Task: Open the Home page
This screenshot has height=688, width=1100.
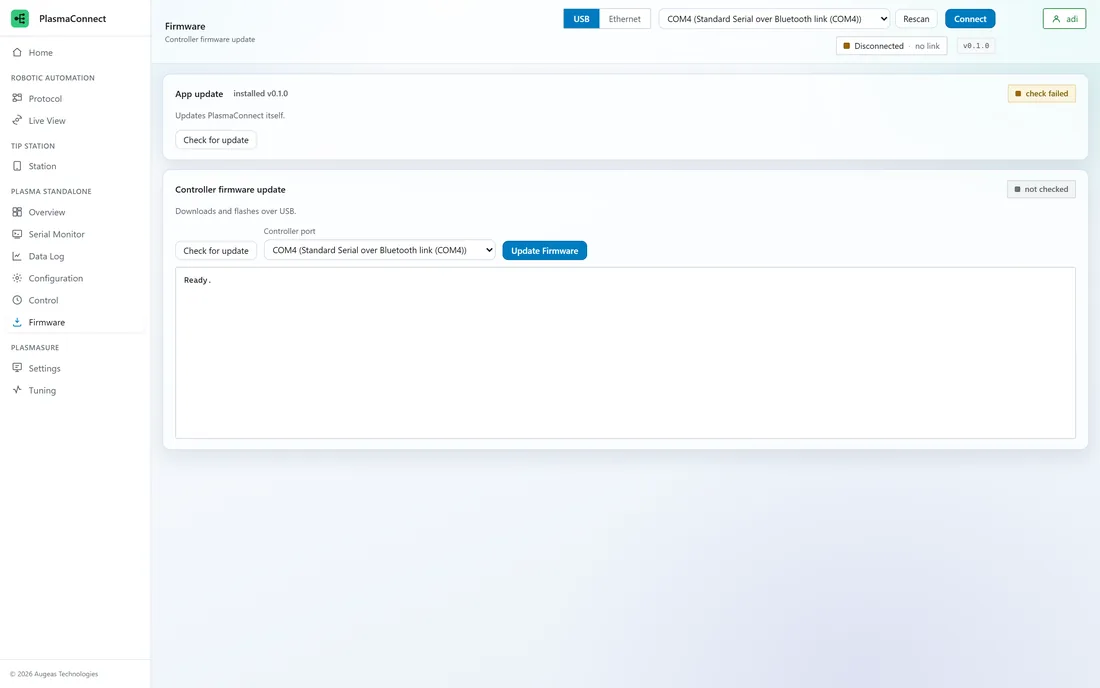Action: tap(74, 53)
